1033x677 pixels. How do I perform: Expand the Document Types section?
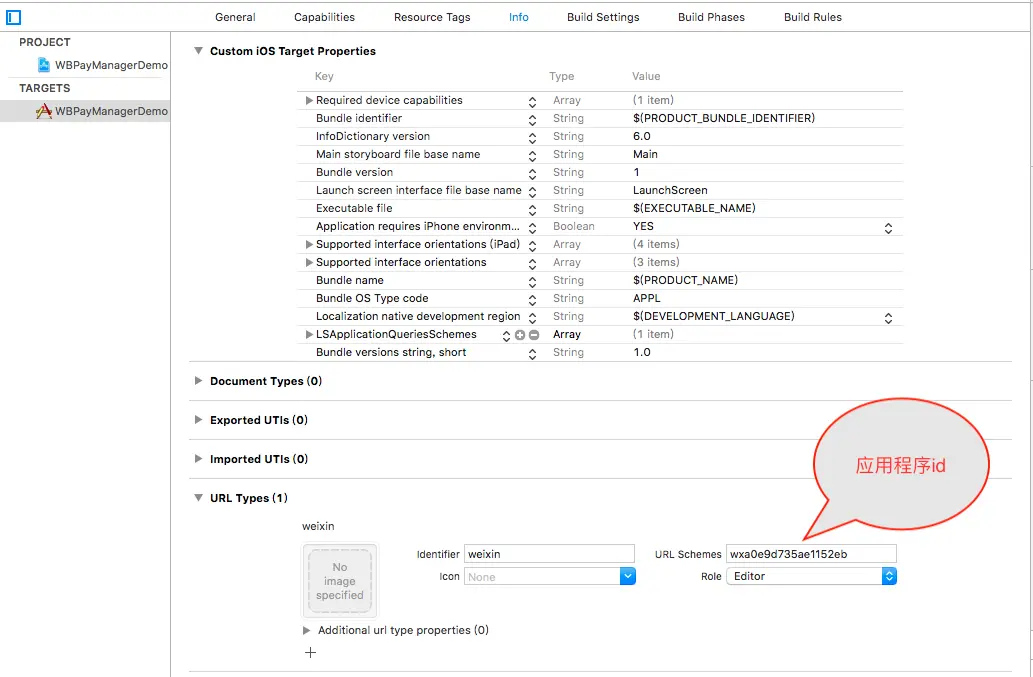[198, 381]
